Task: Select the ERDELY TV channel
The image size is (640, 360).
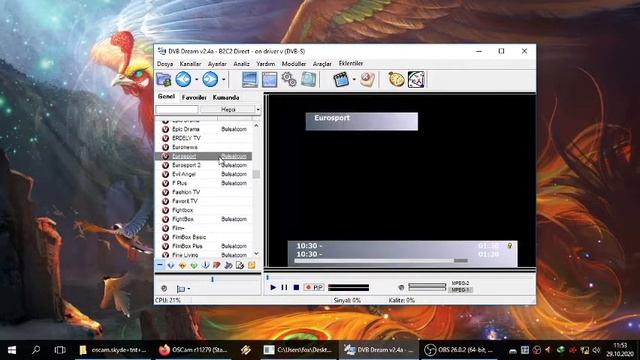Action: (x=203, y=138)
